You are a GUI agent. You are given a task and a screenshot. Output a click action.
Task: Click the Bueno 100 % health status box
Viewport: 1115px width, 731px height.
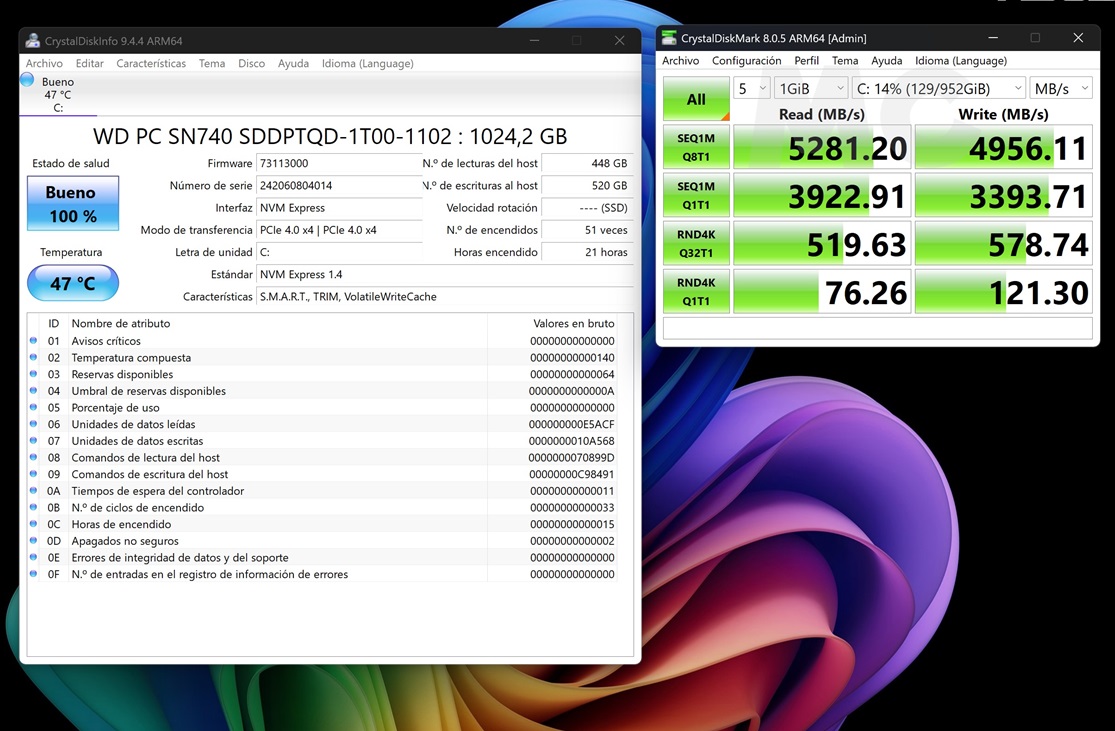[73, 202]
